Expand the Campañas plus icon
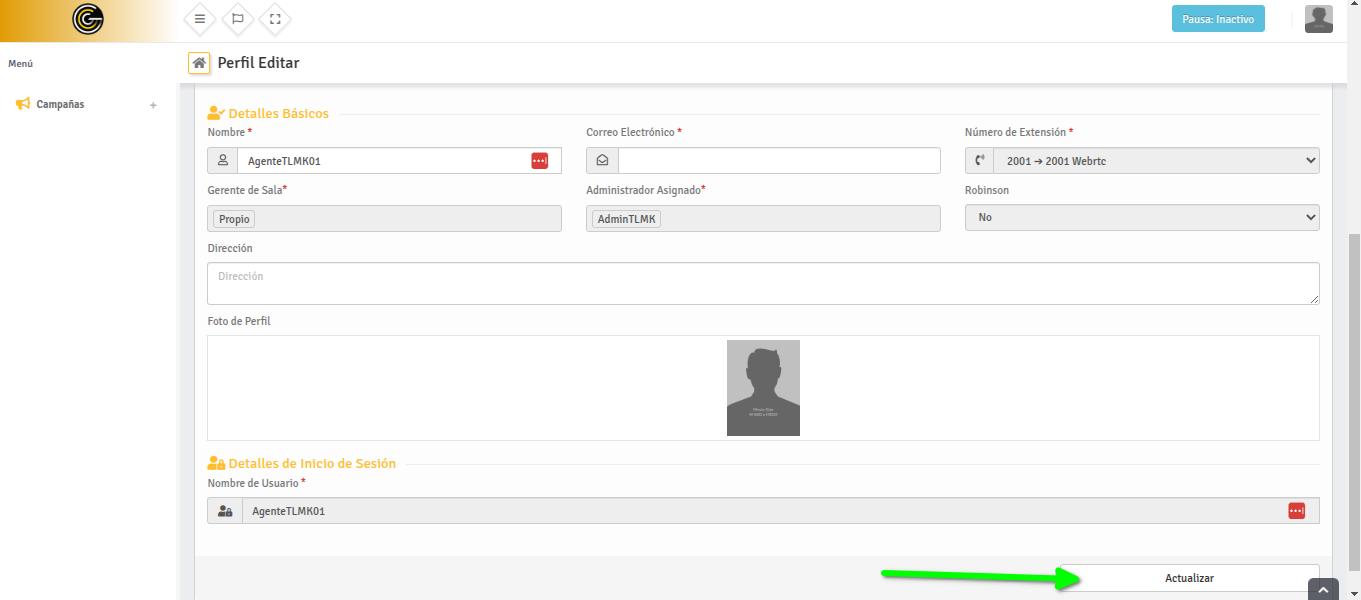Viewport: 1361px width, 600px height. 153,105
